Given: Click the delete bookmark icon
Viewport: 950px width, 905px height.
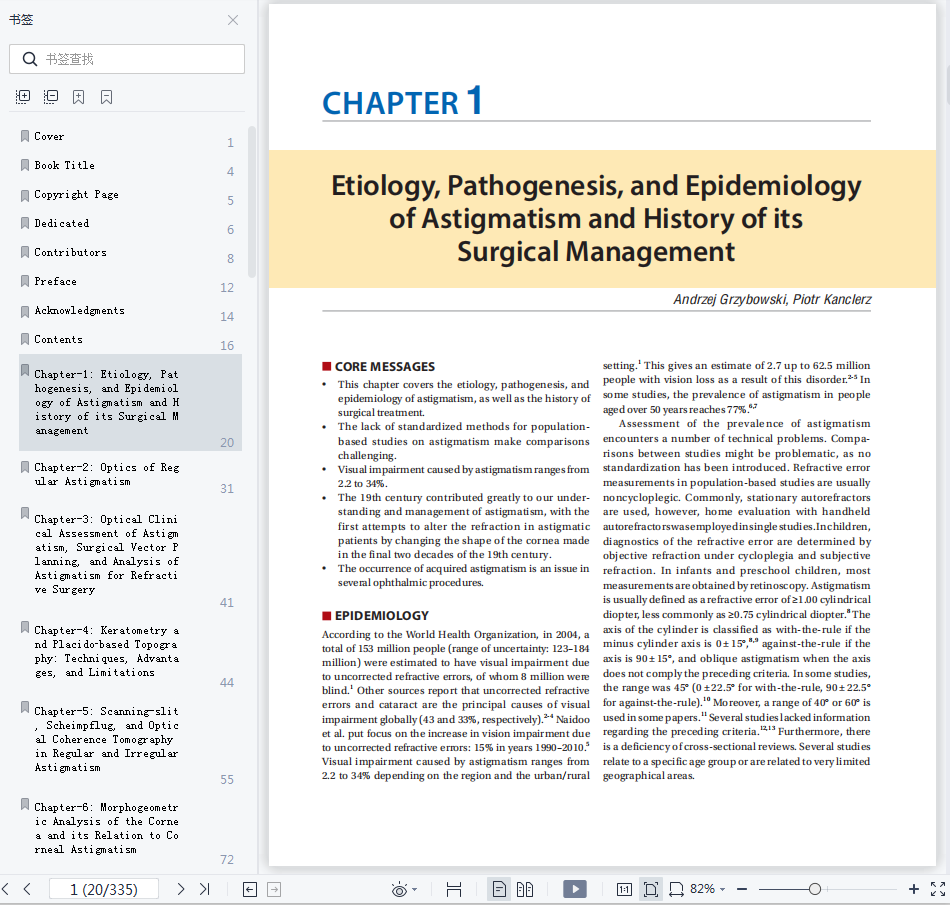Looking at the screenshot, I should tap(107, 97).
